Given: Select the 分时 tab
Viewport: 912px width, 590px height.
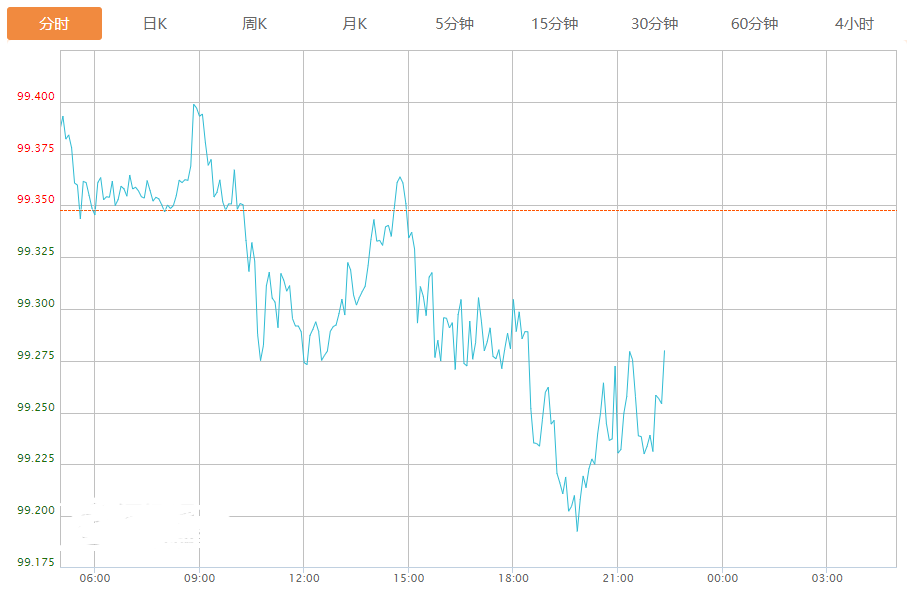Looking at the screenshot, I should [x=54, y=24].
